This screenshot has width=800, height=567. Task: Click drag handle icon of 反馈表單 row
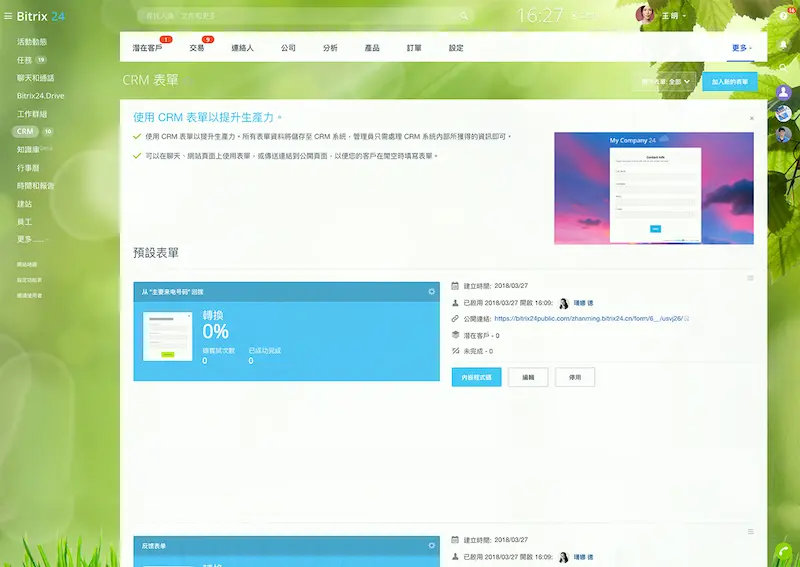tap(751, 532)
